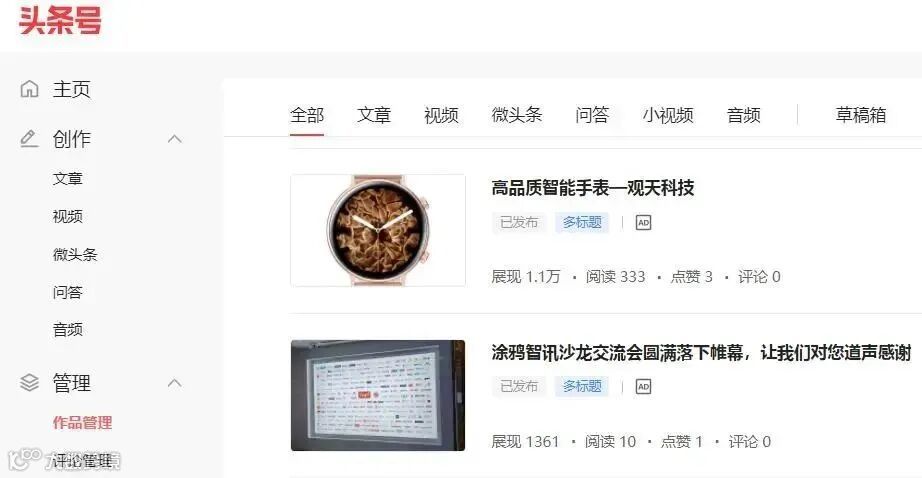Select the 微头条 tab
This screenshot has width=922, height=478.
point(517,115)
